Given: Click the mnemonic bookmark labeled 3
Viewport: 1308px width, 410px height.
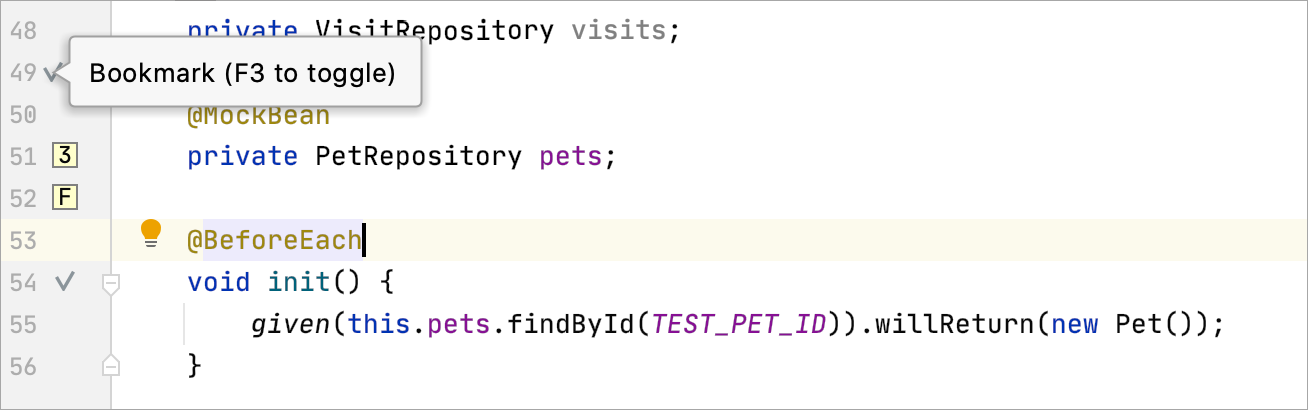Looking at the screenshot, I should coord(64,156).
